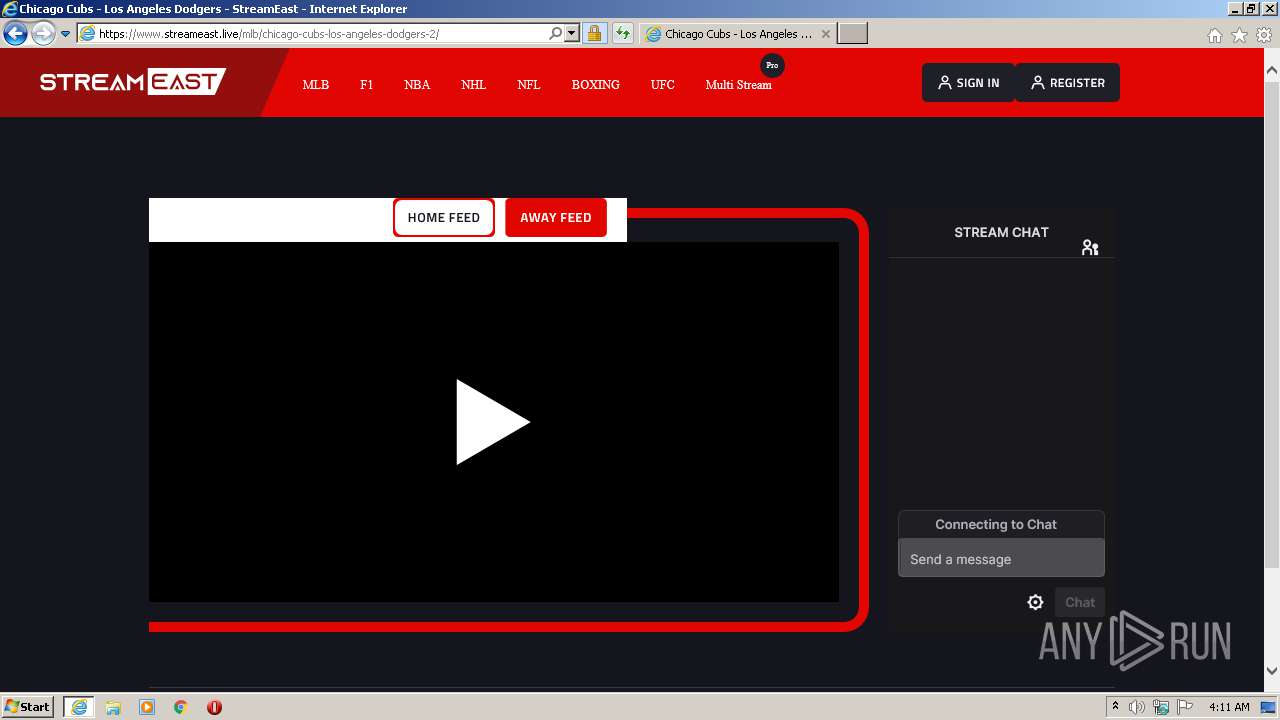Screen dimensions: 1280x720
Task: Click the scrollbar down arrow
Action: tap(1272, 671)
